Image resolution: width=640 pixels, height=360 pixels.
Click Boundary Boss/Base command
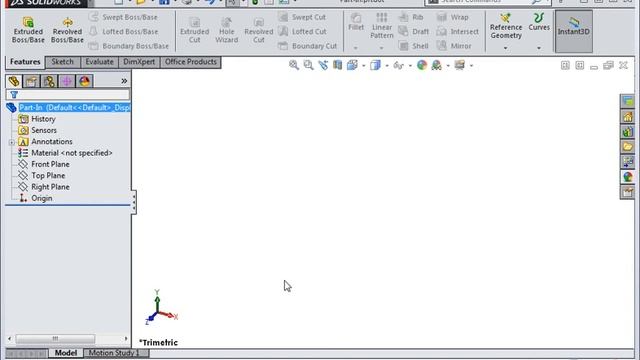point(129,46)
